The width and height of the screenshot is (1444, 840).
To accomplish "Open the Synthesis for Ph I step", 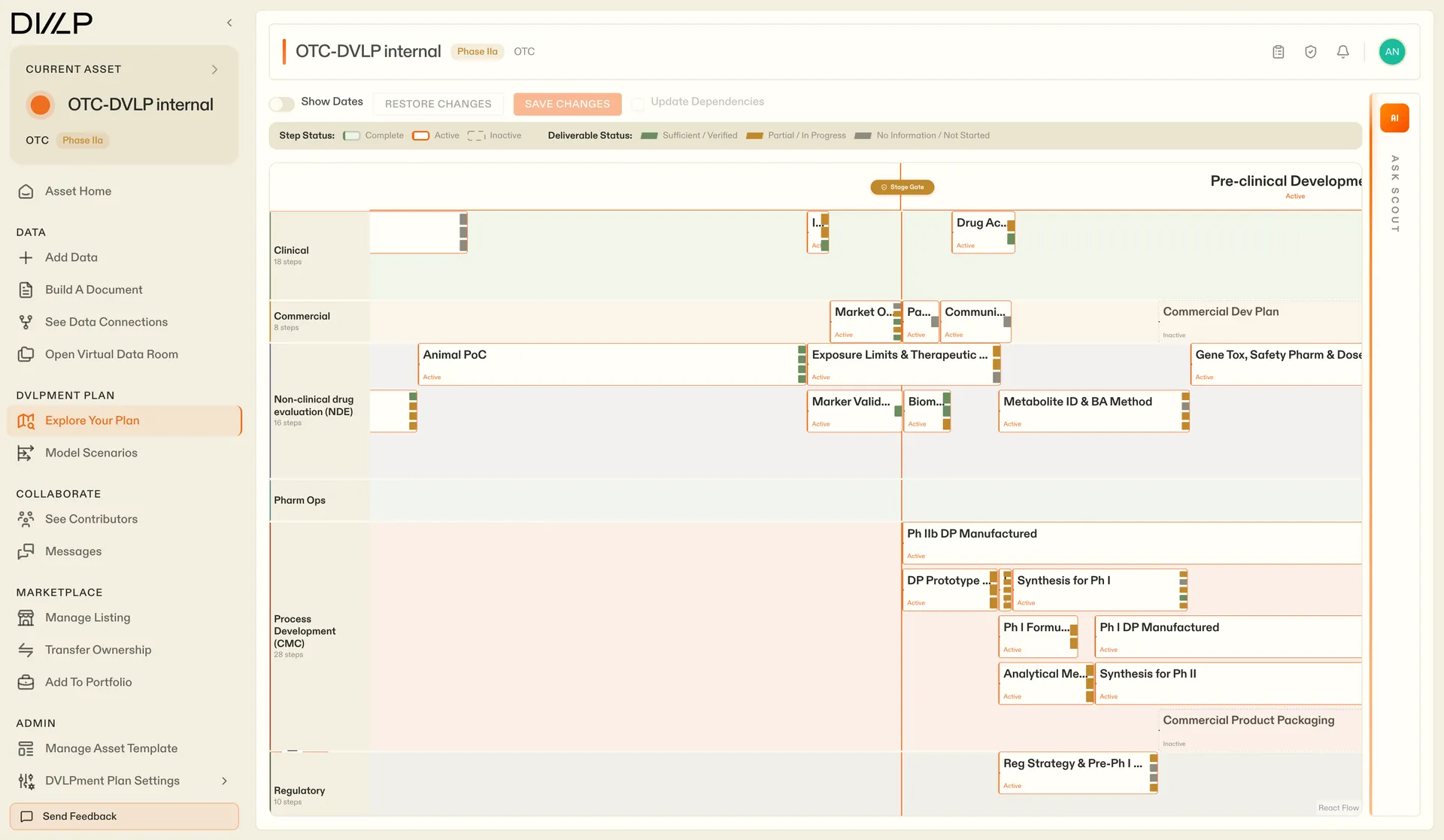I will pos(1100,590).
